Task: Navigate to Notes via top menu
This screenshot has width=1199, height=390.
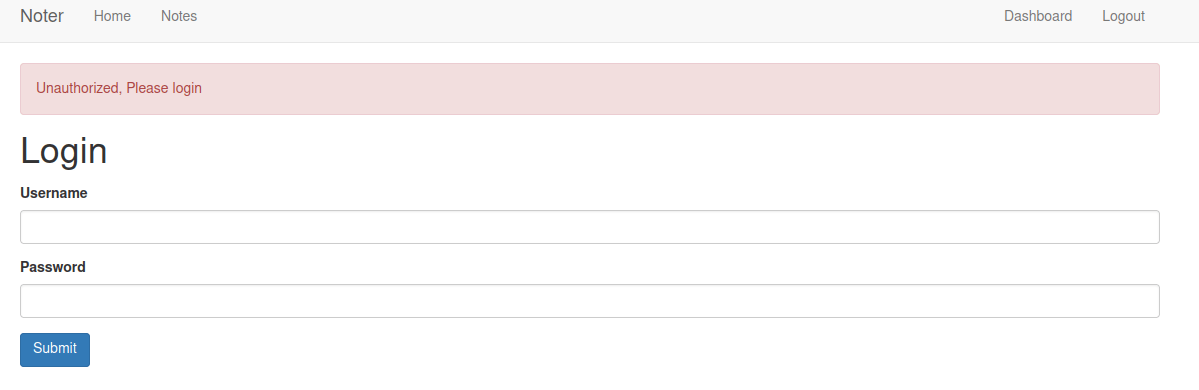Action: click(x=179, y=16)
